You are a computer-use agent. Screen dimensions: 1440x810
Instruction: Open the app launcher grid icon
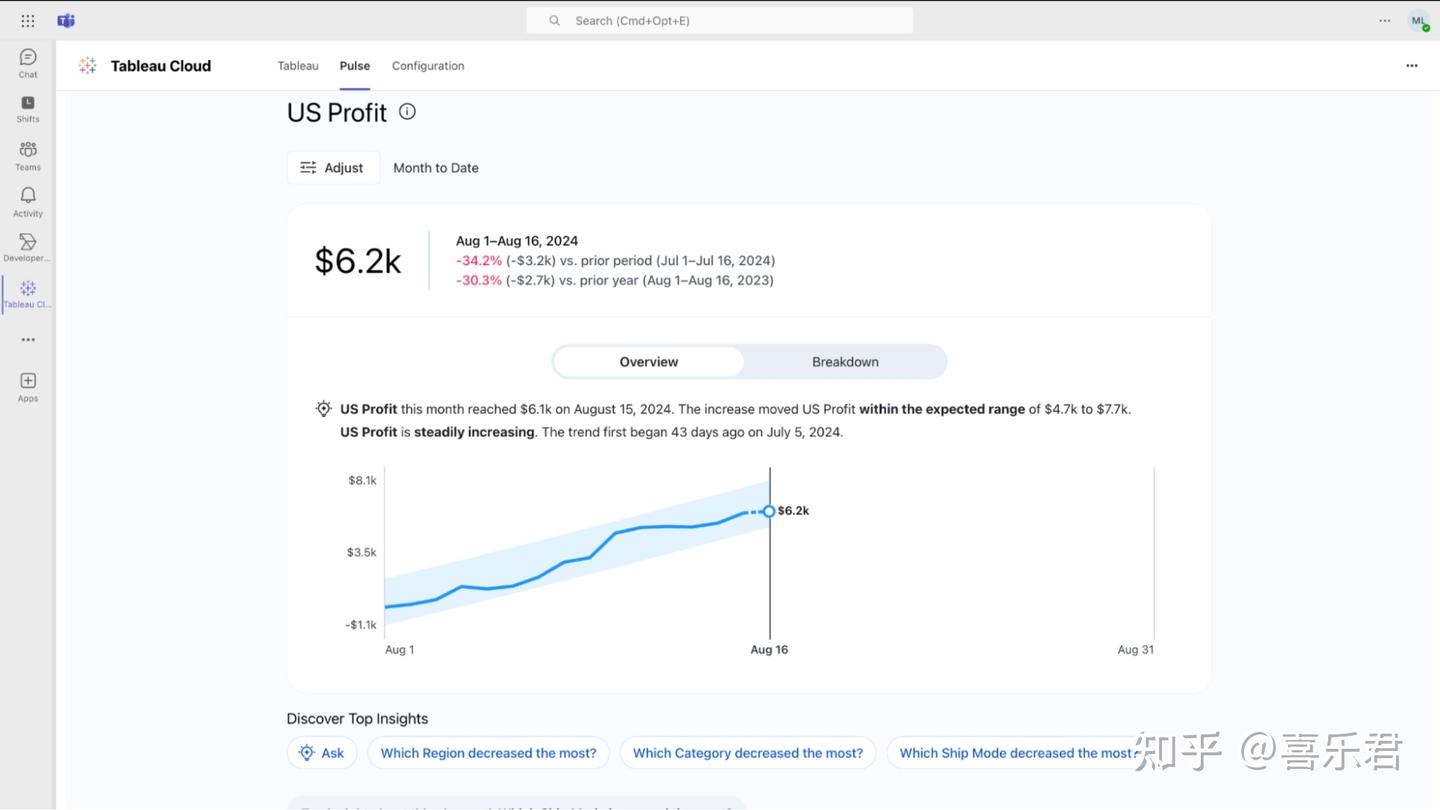tap(28, 21)
